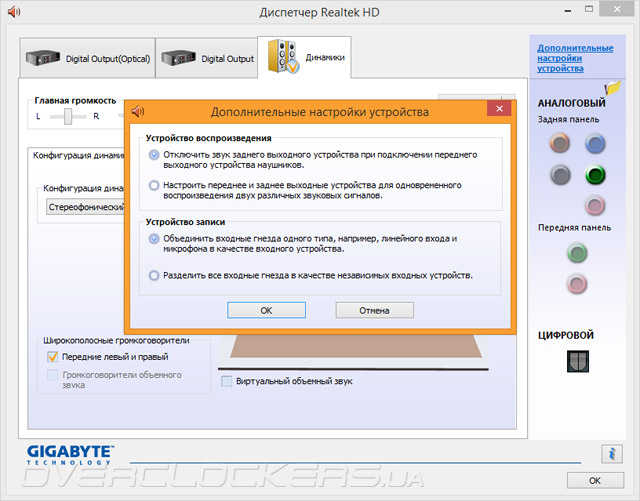The image size is (640, 501).
Task: Open the Конфигурация динамиков sub-tab
Action: pyautogui.click(x=78, y=156)
